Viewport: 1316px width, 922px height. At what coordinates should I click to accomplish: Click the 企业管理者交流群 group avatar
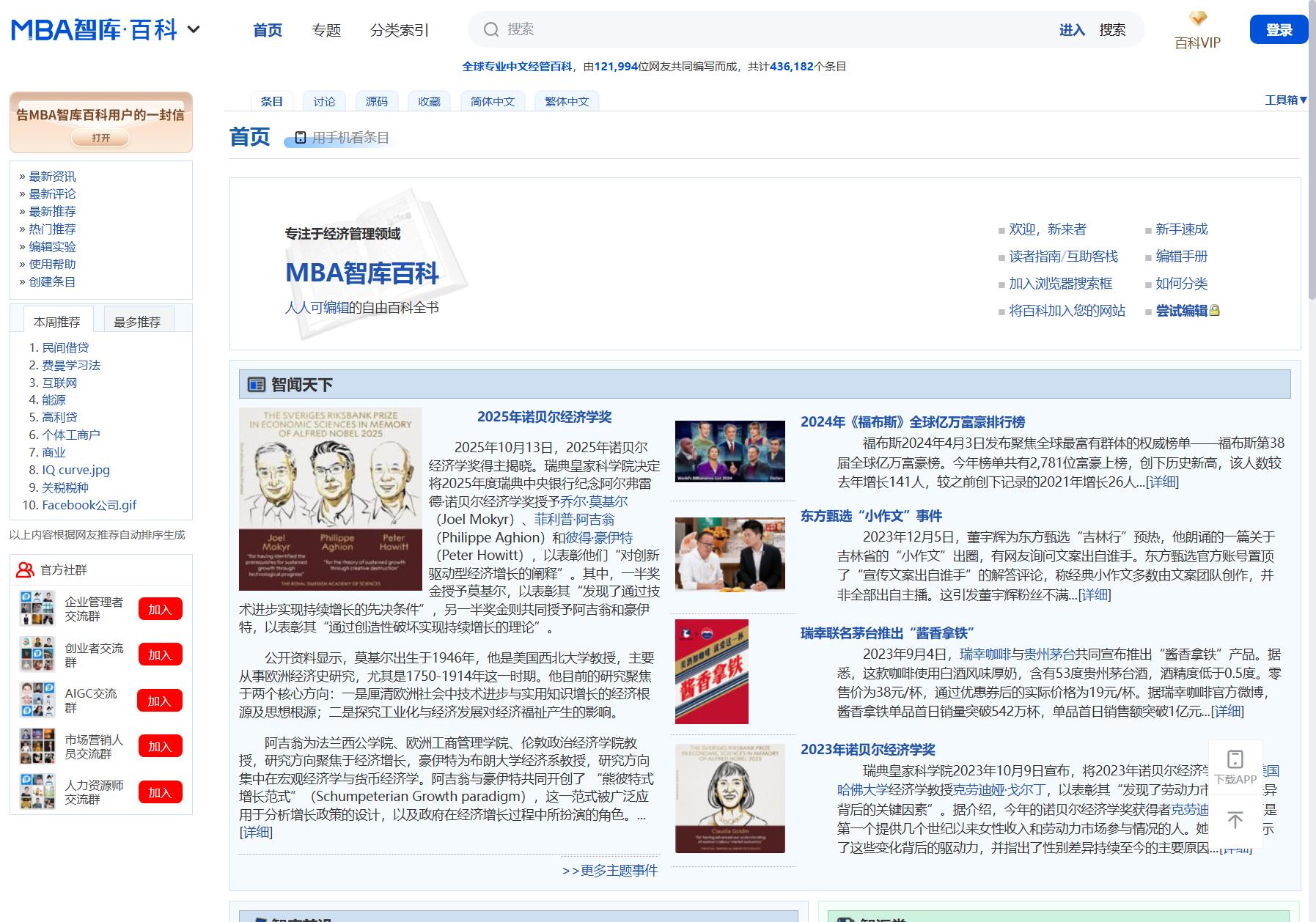(37, 608)
